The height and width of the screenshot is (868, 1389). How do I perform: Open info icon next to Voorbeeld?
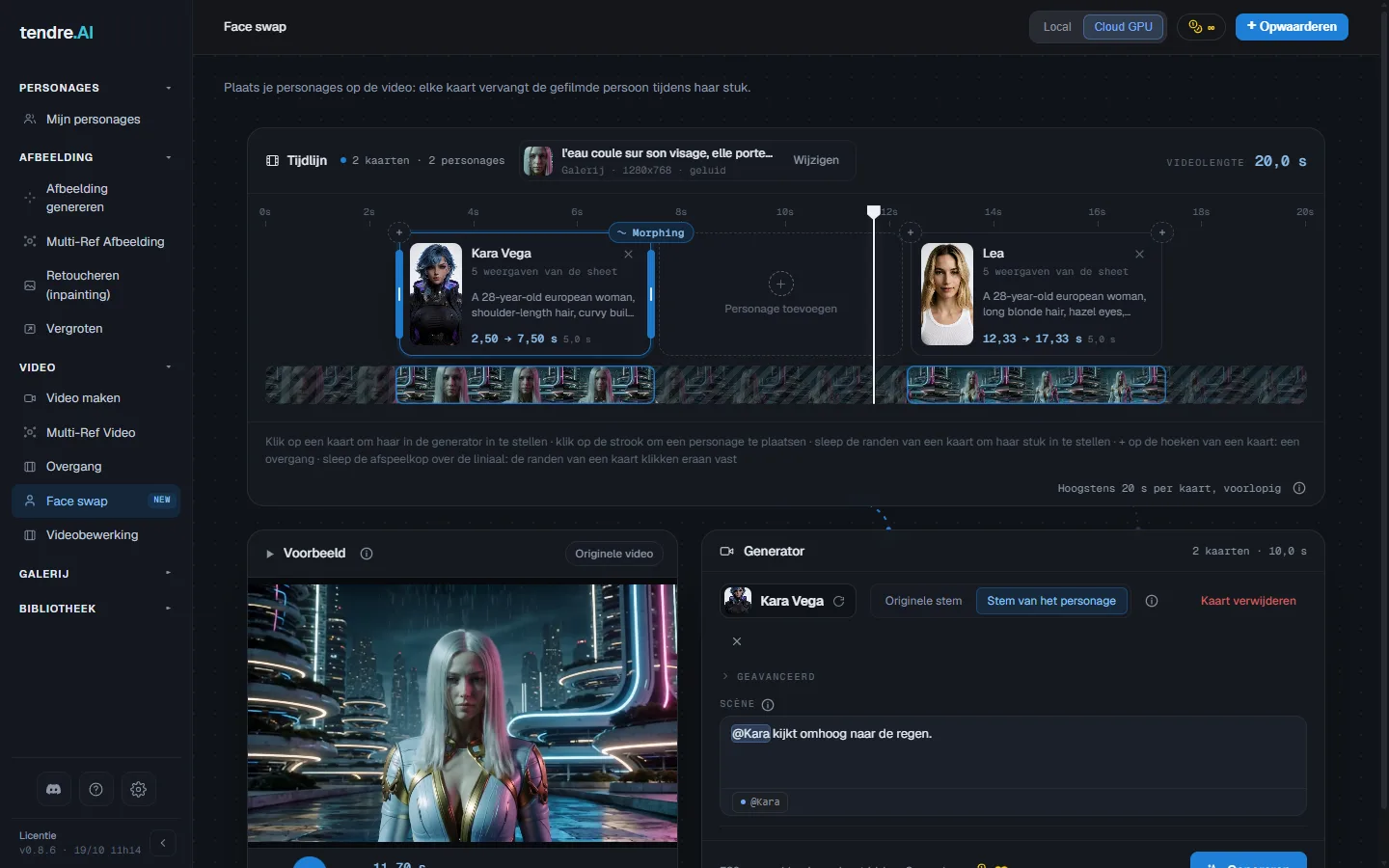pos(367,554)
